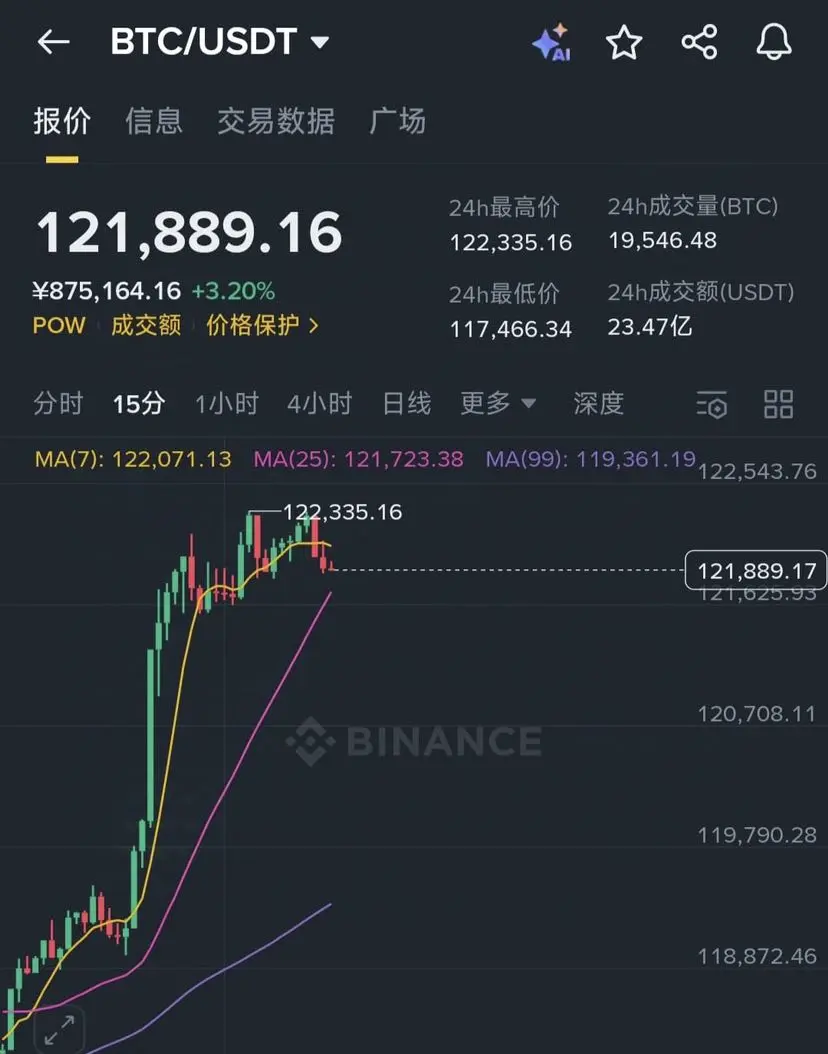Tap the 成交额 tag link
The height and width of the screenshot is (1054, 828).
[146, 325]
